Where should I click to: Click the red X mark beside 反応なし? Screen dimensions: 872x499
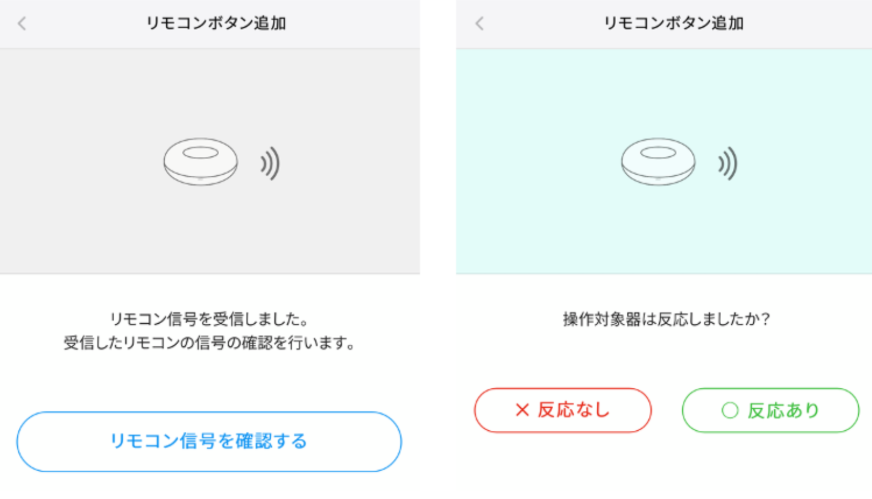521,410
